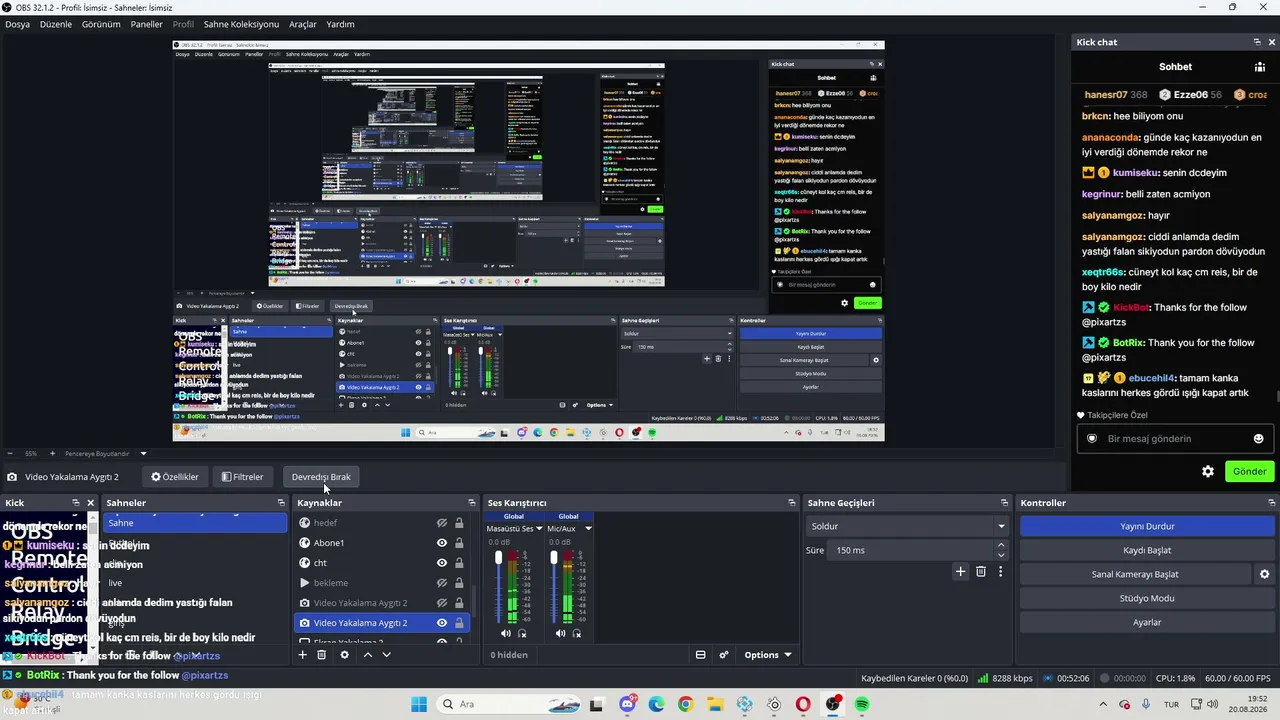The height and width of the screenshot is (720, 1280).
Task: Mute the Mic/Aux audio track
Action: [560, 633]
